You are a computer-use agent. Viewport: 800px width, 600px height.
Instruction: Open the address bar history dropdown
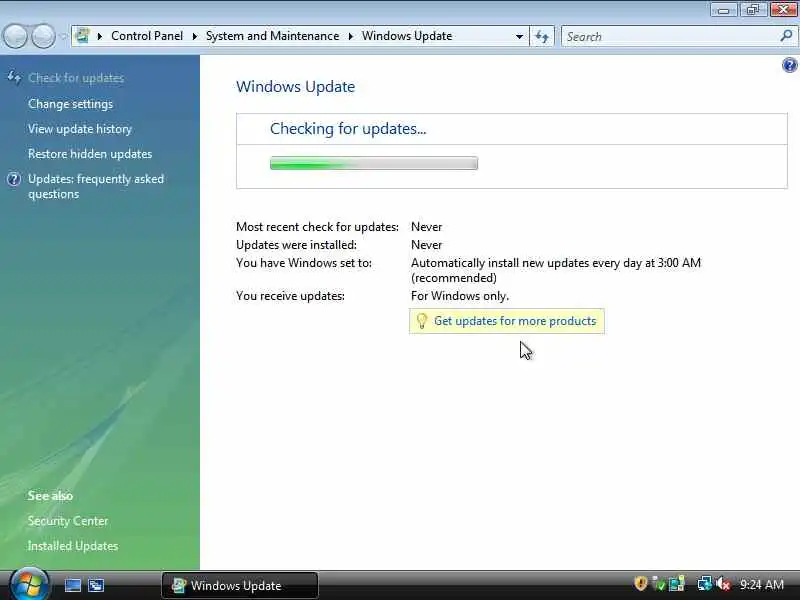pyautogui.click(x=519, y=36)
